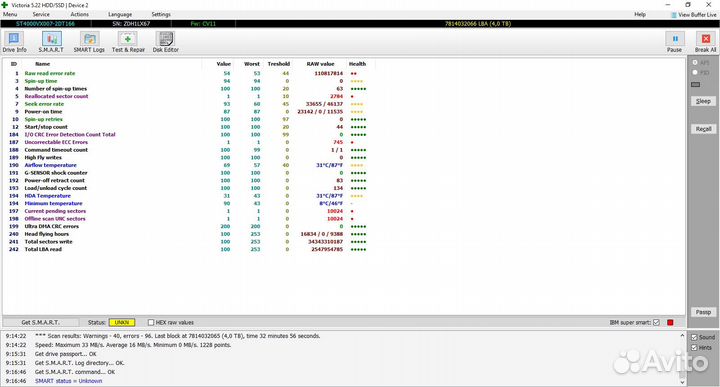Click the Get S.M.A.R.T. button

point(40,322)
